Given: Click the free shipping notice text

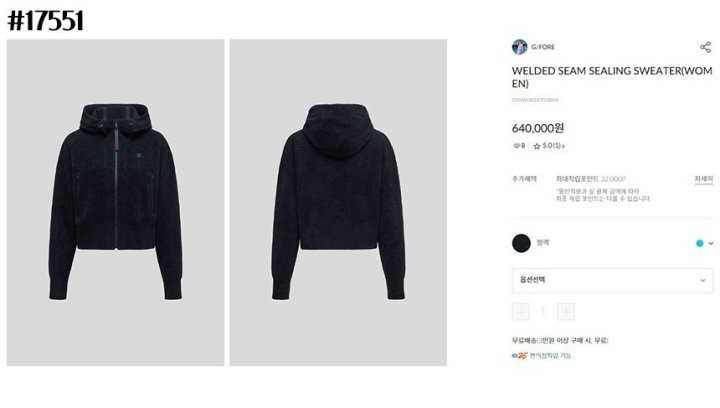Looking at the screenshot, I should click(560, 341).
